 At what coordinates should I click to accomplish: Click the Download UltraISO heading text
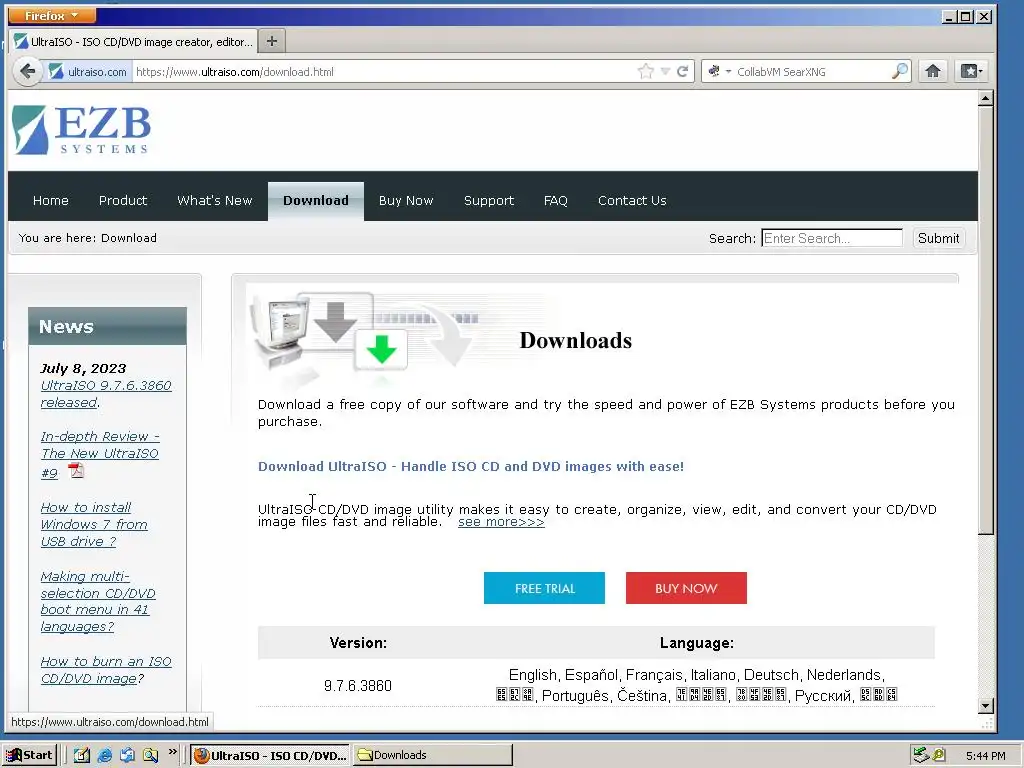[x=471, y=466]
